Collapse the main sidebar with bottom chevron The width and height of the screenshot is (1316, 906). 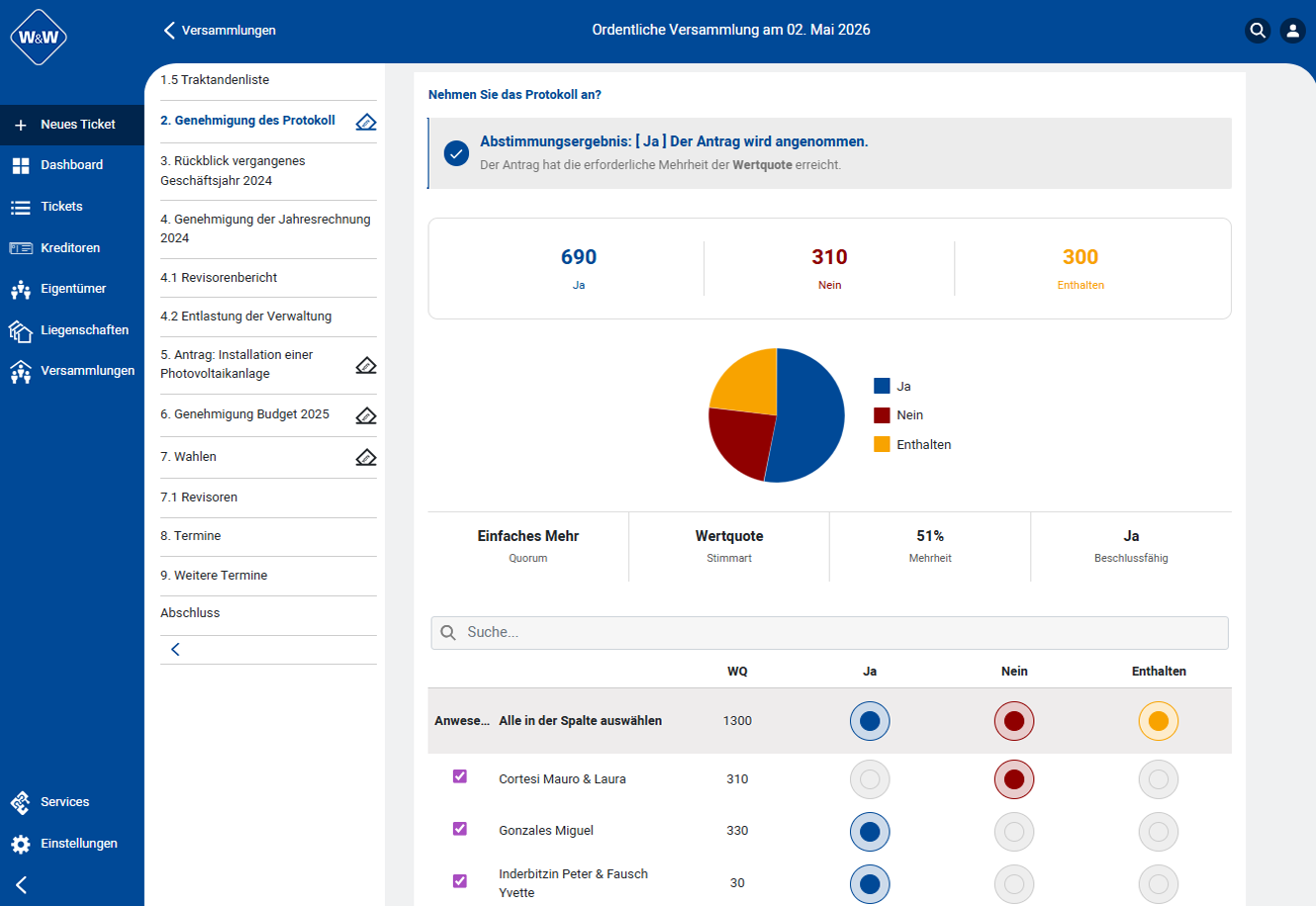click(22, 884)
